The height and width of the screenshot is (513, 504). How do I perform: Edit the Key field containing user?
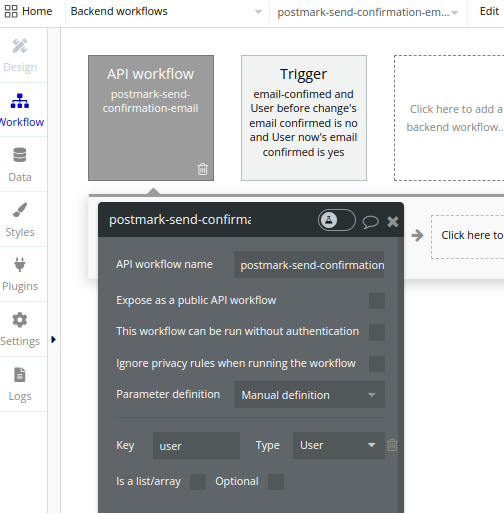pyautogui.click(x=196, y=445)
